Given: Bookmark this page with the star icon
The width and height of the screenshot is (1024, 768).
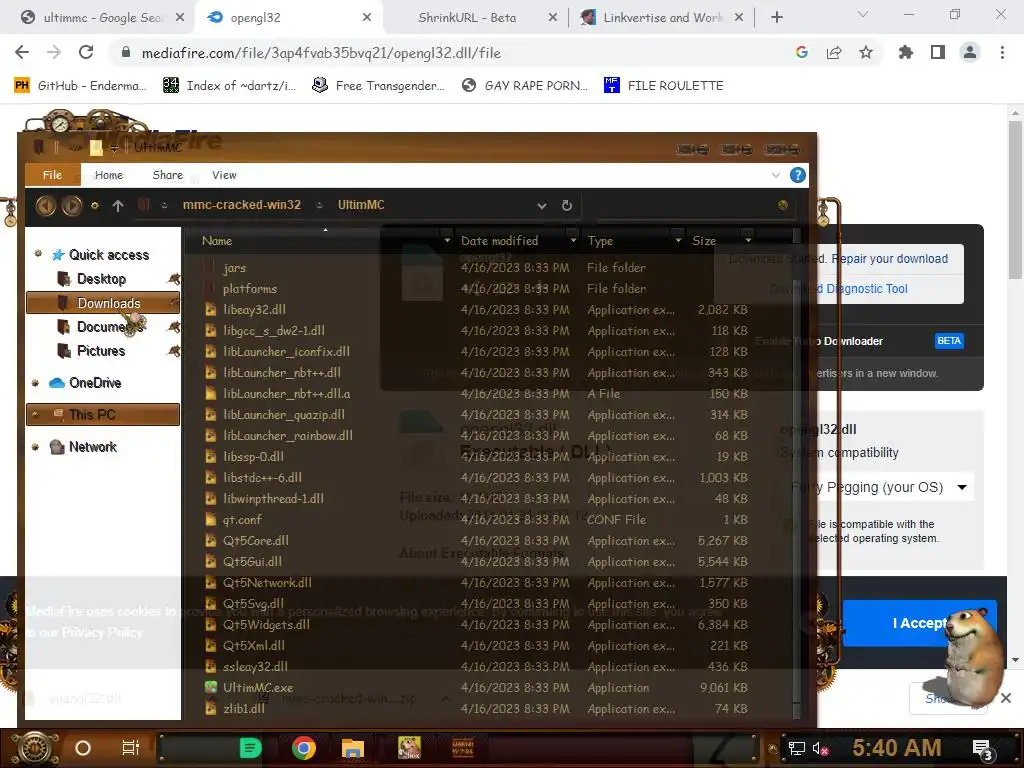Looking at the screenshot, I should pyautogui.click(x=866, y=52).
